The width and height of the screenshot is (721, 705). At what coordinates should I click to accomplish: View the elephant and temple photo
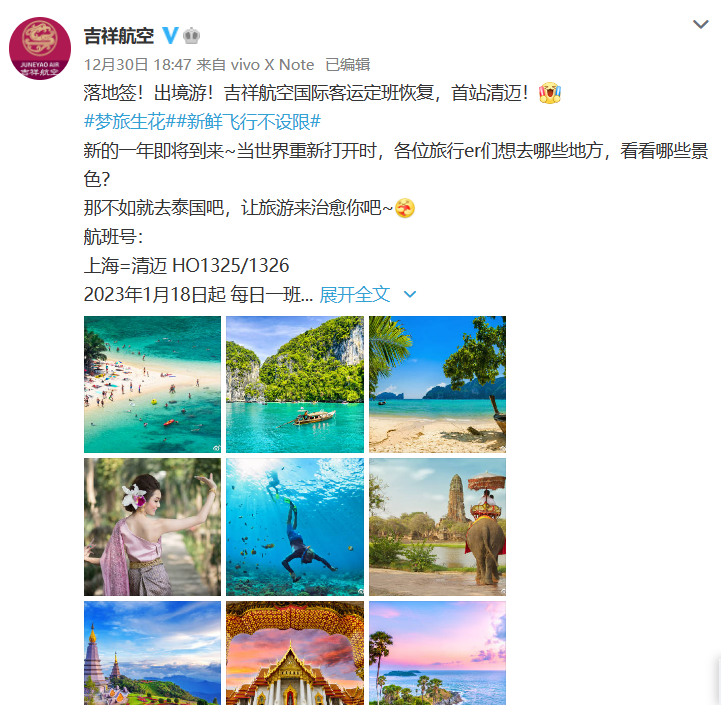[x=437, y=527]
